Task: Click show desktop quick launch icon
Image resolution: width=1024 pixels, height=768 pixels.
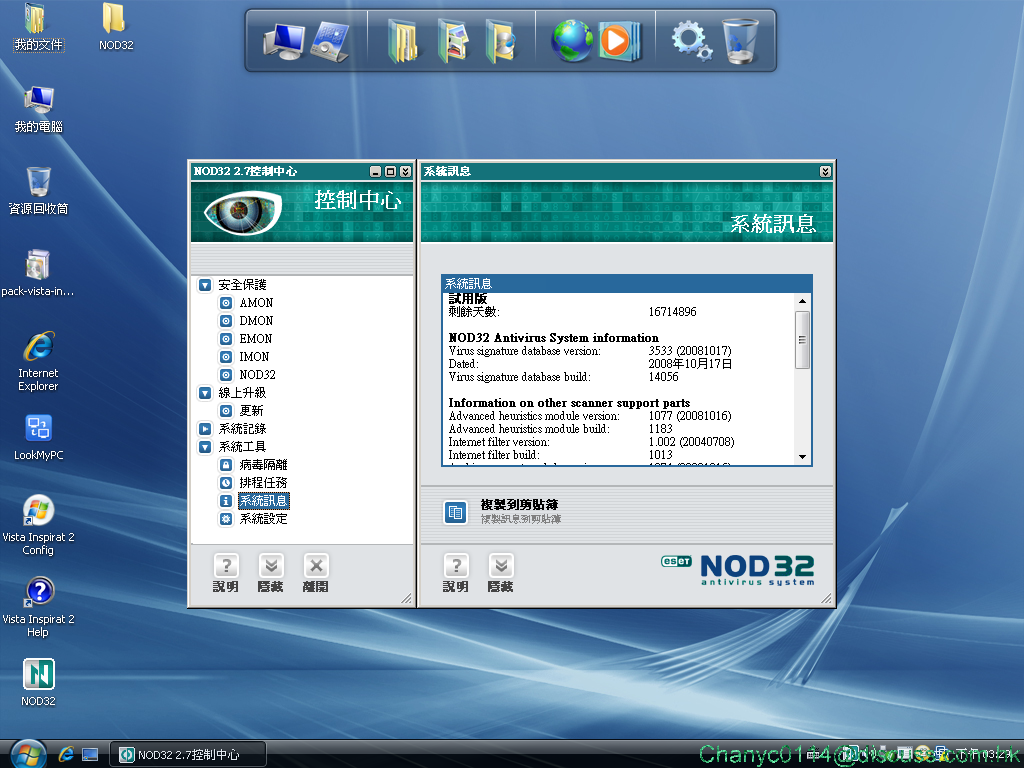Action: coord(90,754)
